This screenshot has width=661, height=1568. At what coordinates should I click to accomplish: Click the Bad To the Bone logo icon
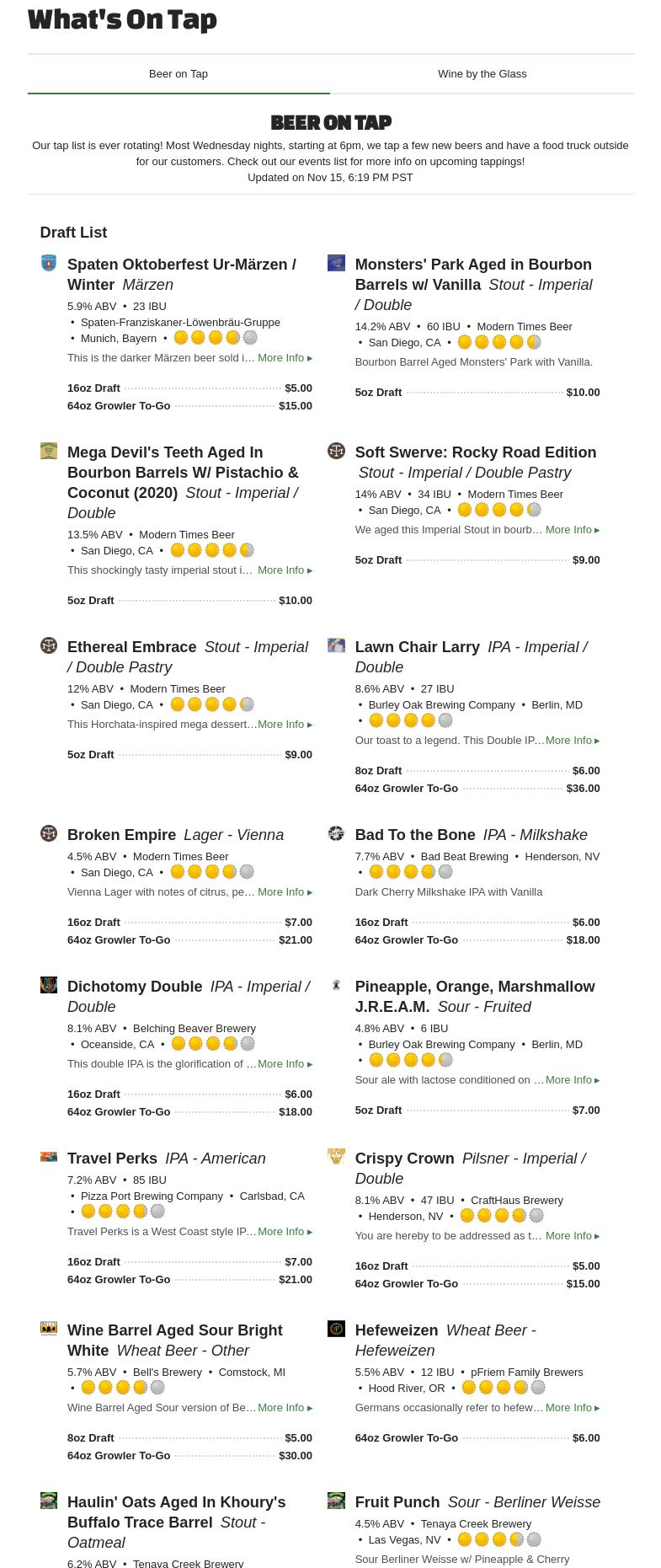coord(336,834)
